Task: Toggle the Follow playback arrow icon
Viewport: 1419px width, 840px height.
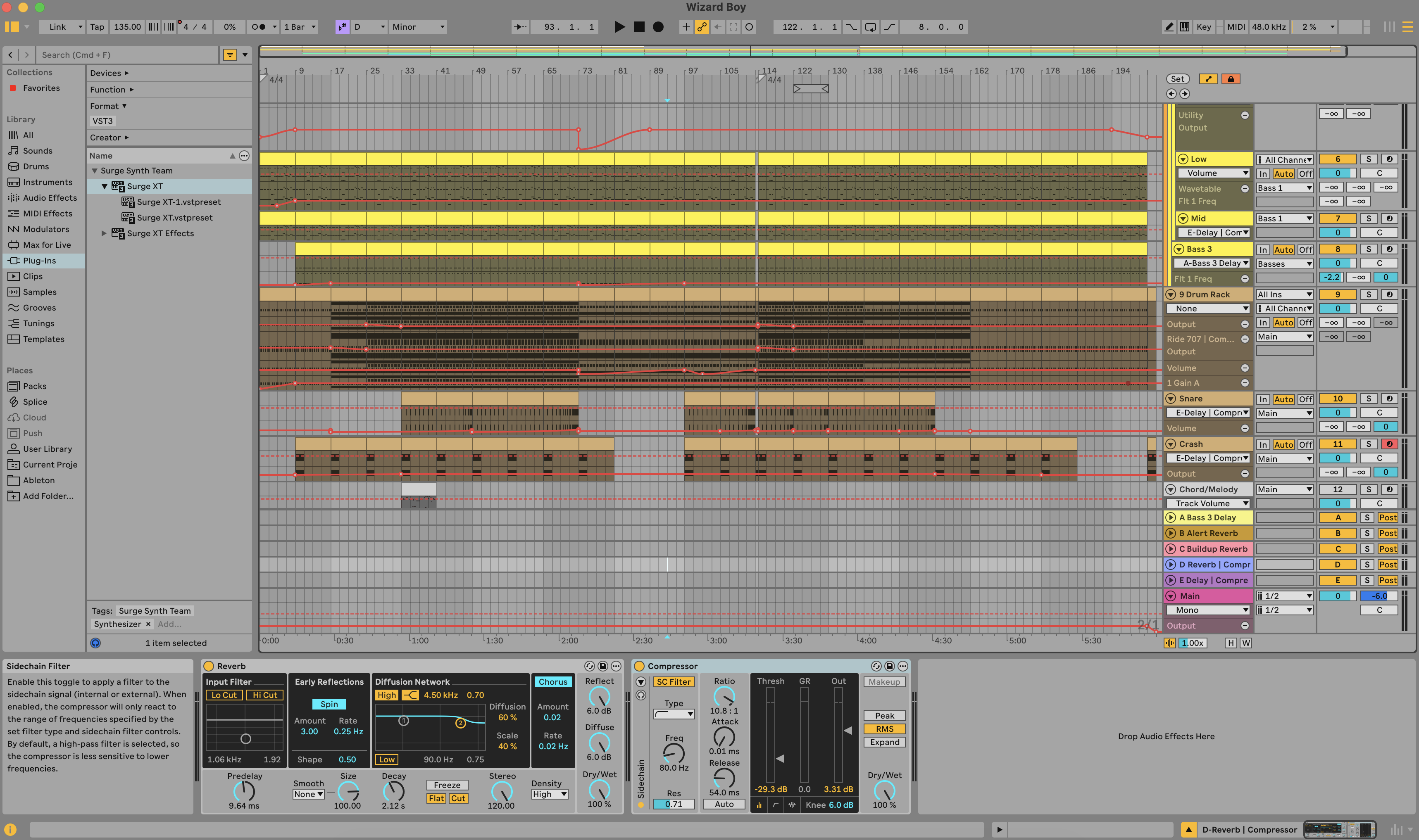Action: pyautogui.click(x=519, y=26)
